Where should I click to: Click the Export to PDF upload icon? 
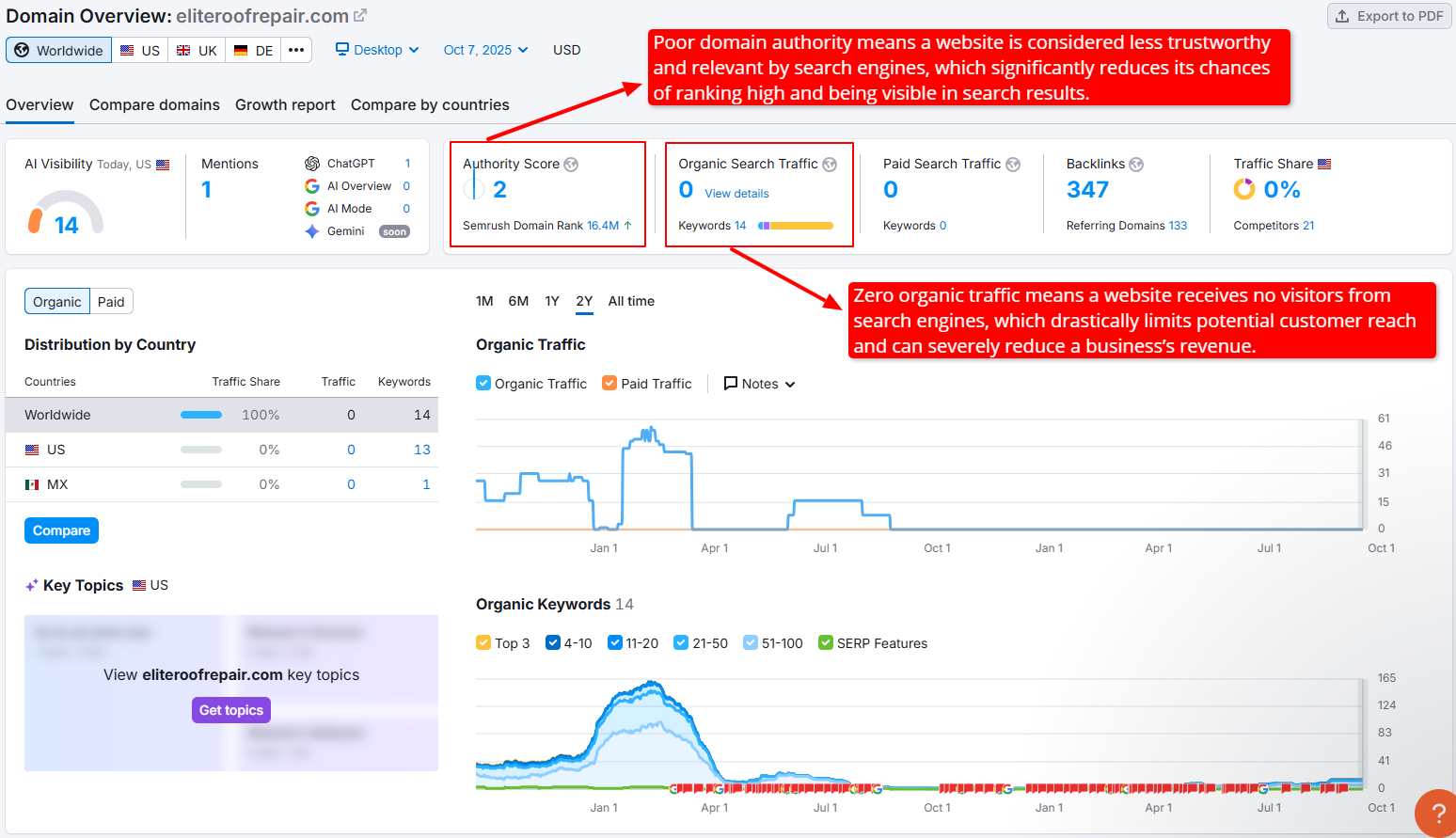(x=1342, y=16)
